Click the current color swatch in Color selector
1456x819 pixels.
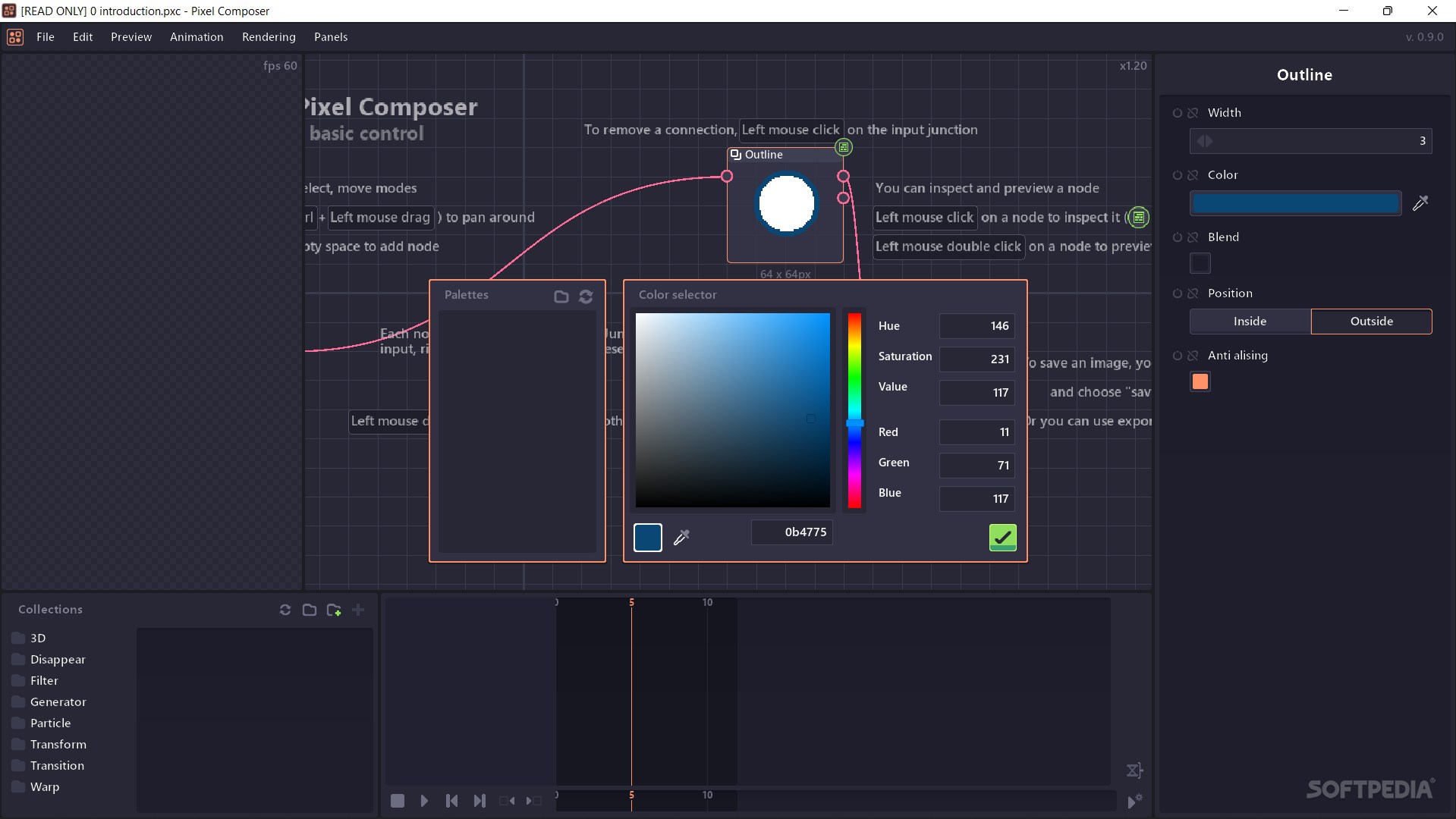click(x=648, y=538)
